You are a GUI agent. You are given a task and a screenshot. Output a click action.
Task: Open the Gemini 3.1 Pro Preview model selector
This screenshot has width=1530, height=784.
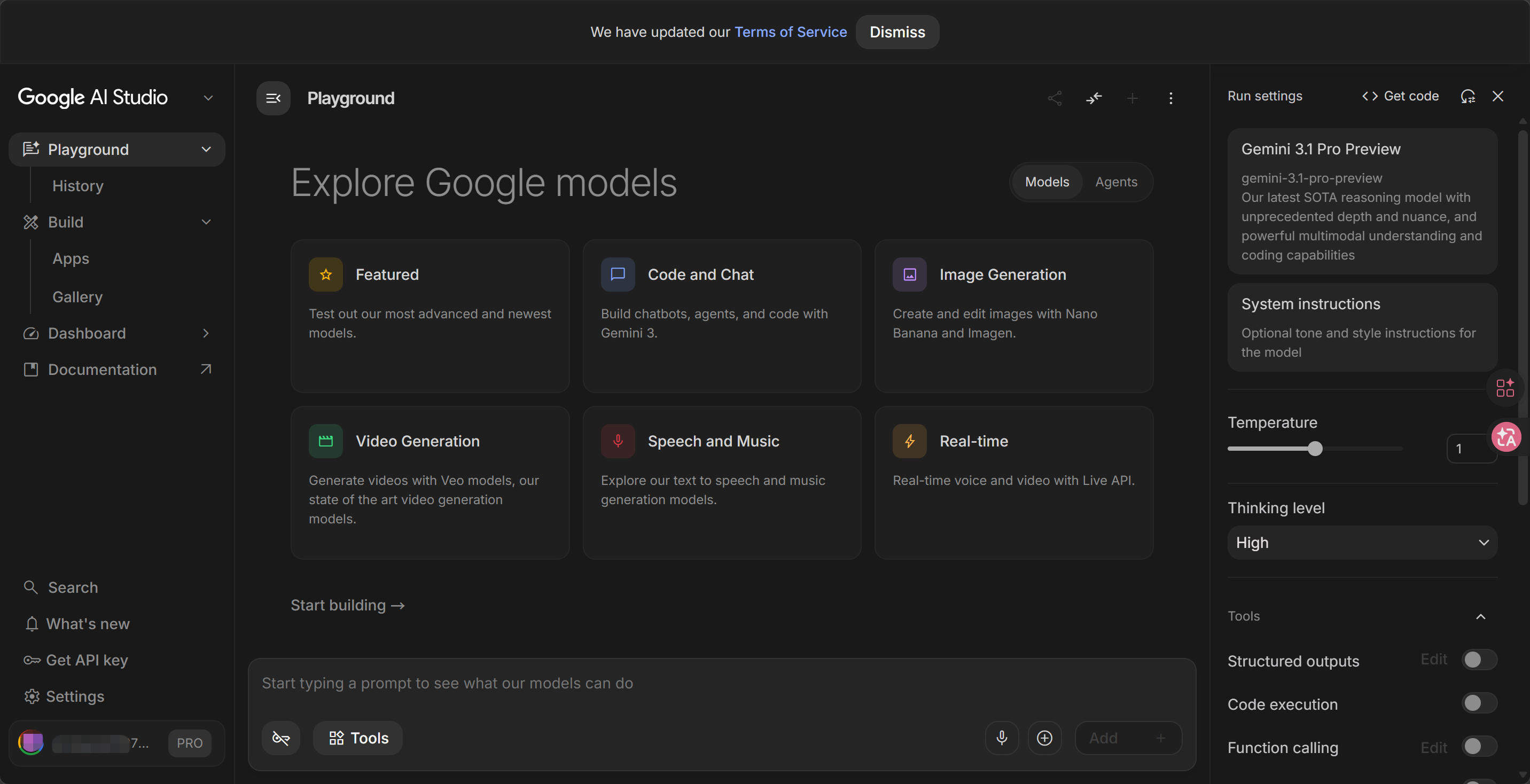click(1362, 201)
